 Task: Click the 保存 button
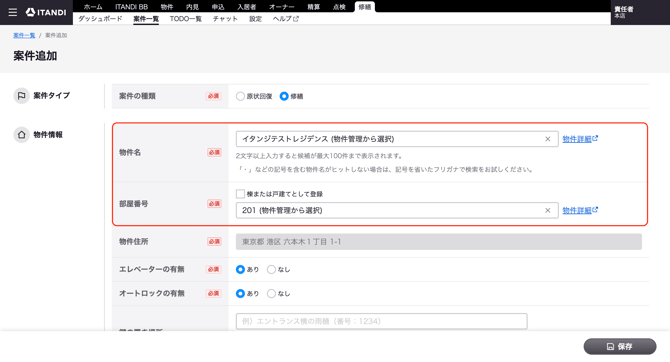point(620,346)
